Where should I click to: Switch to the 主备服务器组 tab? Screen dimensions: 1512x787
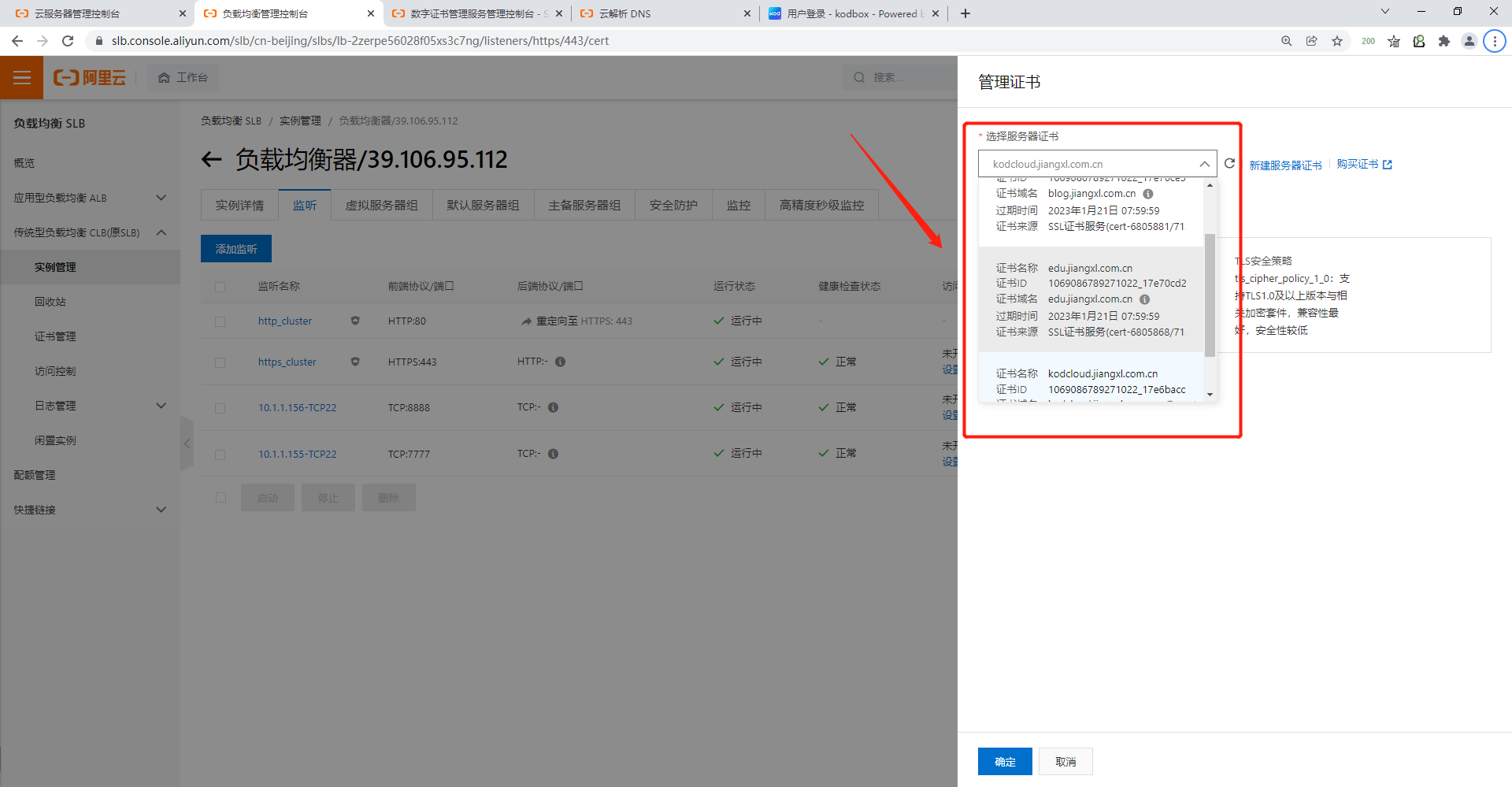click(584, 206)
